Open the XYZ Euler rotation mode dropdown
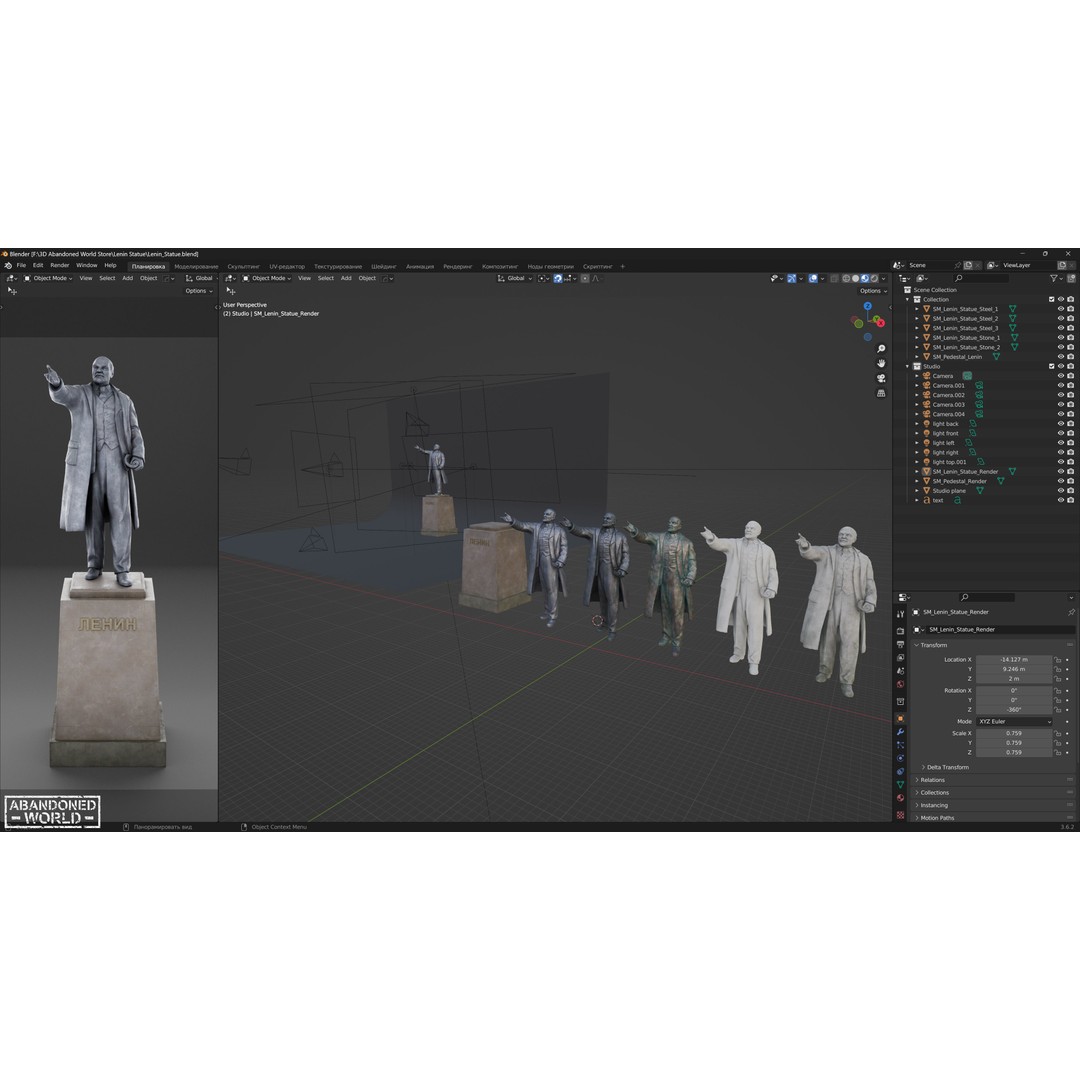 pos(1014,722)
